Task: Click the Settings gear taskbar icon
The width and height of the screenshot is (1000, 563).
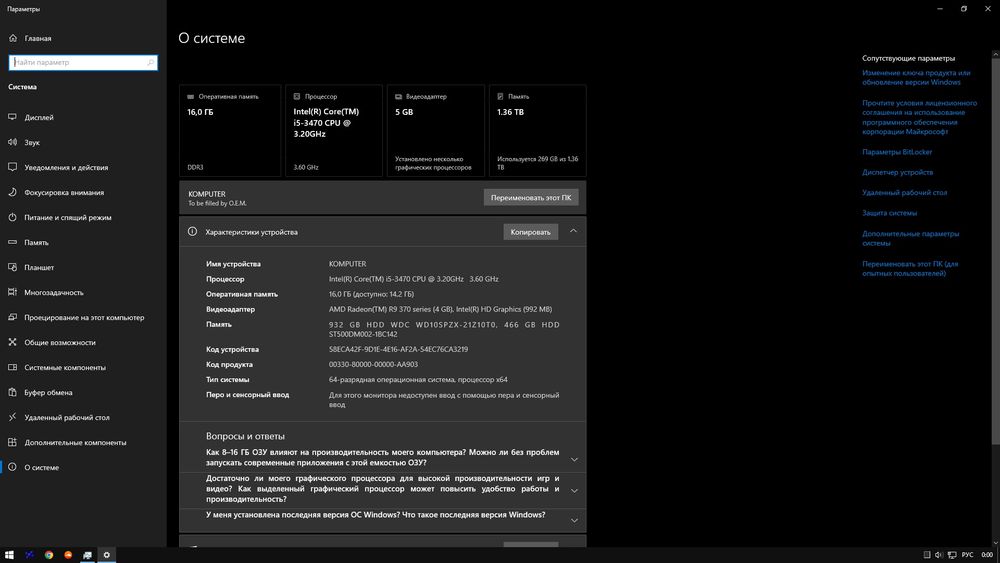Action: (x=107, y=555)
